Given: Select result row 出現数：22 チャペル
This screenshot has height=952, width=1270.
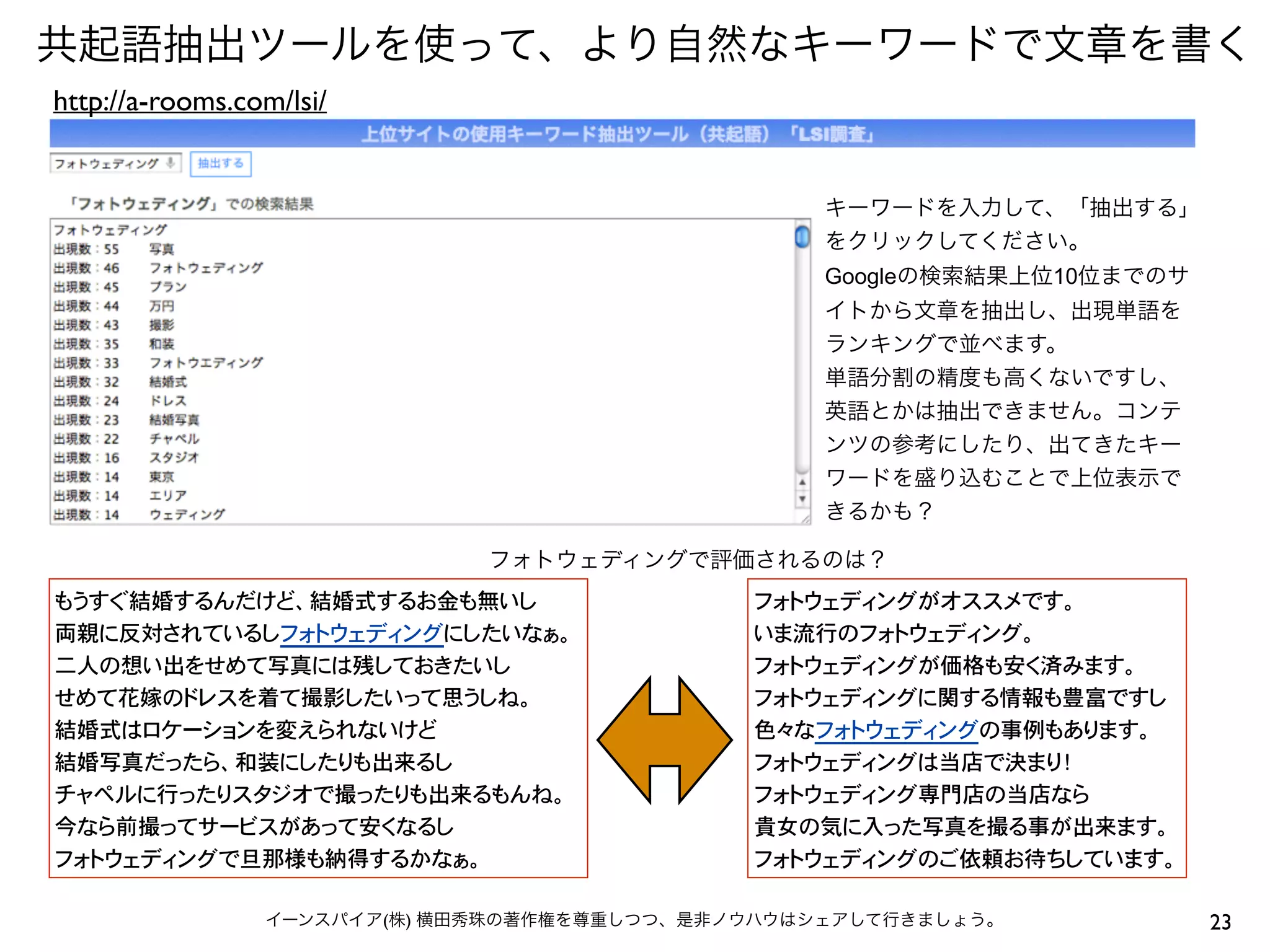Looking at the screenshot, I should click(x=127, y=439).
